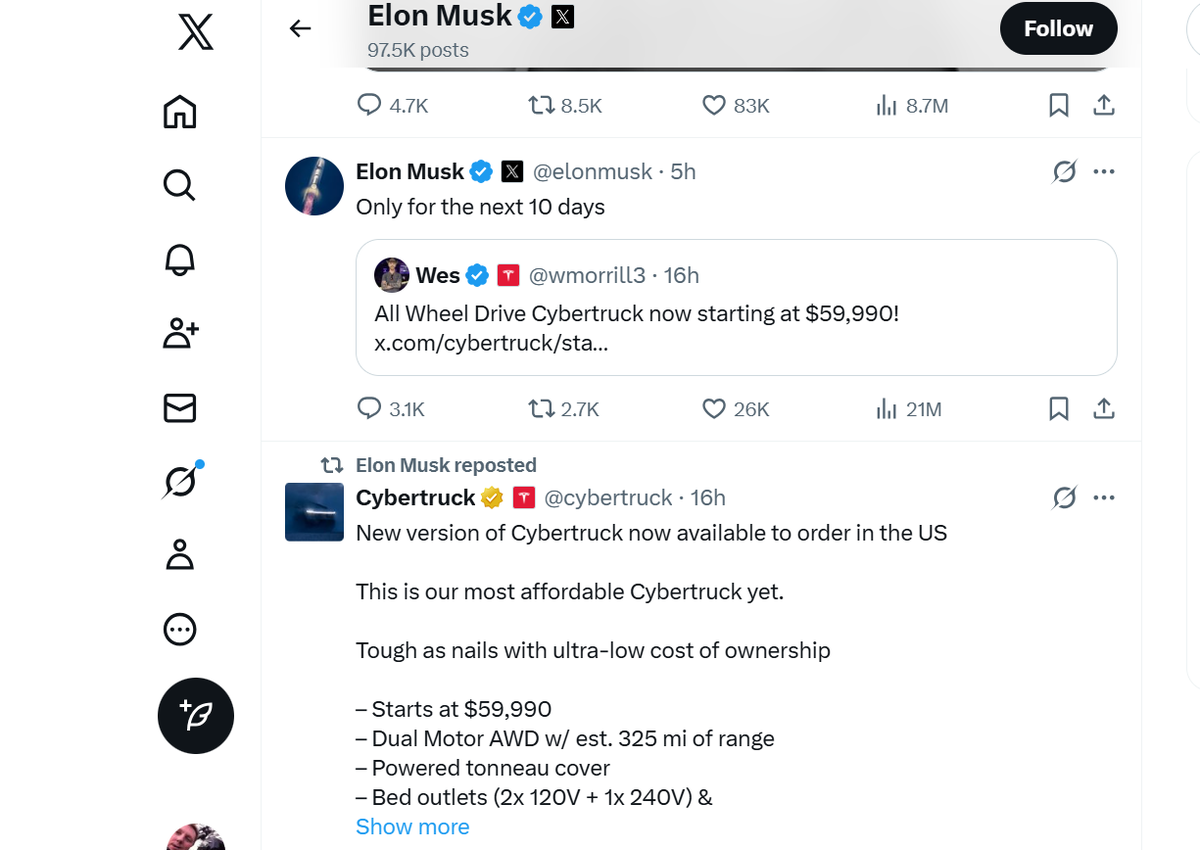Follow Elon Musk
The image size is (1200, 850).
click(1058, 28)
